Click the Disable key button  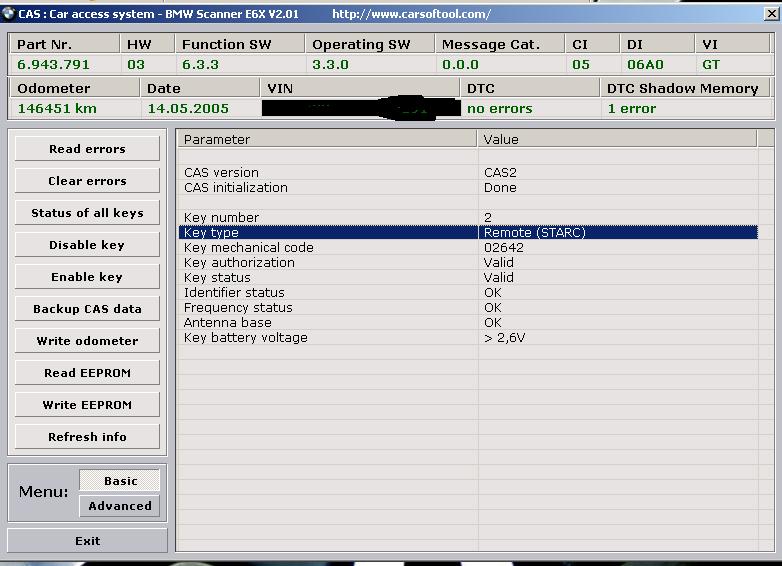coord(87,245)
